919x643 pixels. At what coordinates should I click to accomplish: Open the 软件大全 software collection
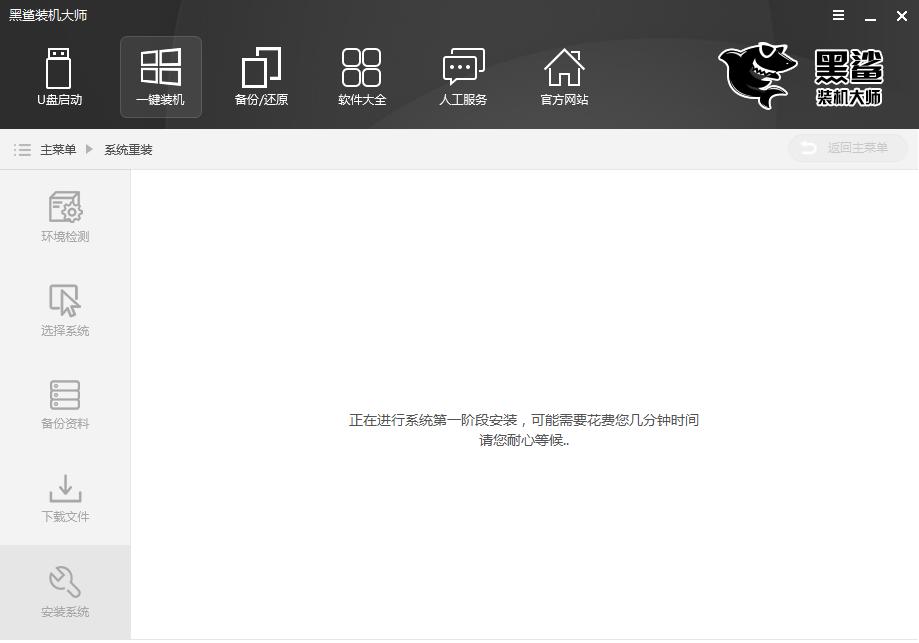pos(361,77)
